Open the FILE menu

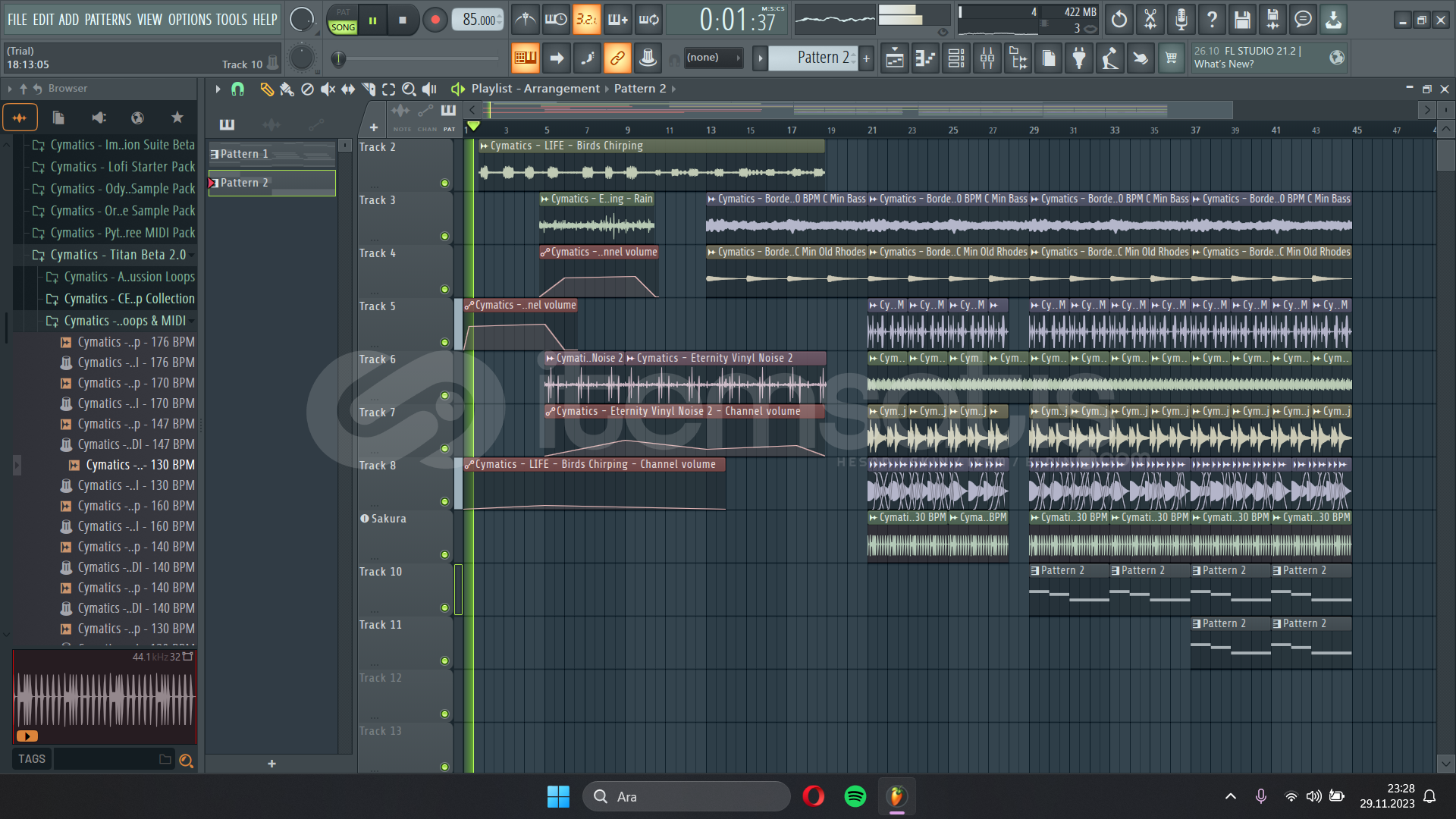17,20
